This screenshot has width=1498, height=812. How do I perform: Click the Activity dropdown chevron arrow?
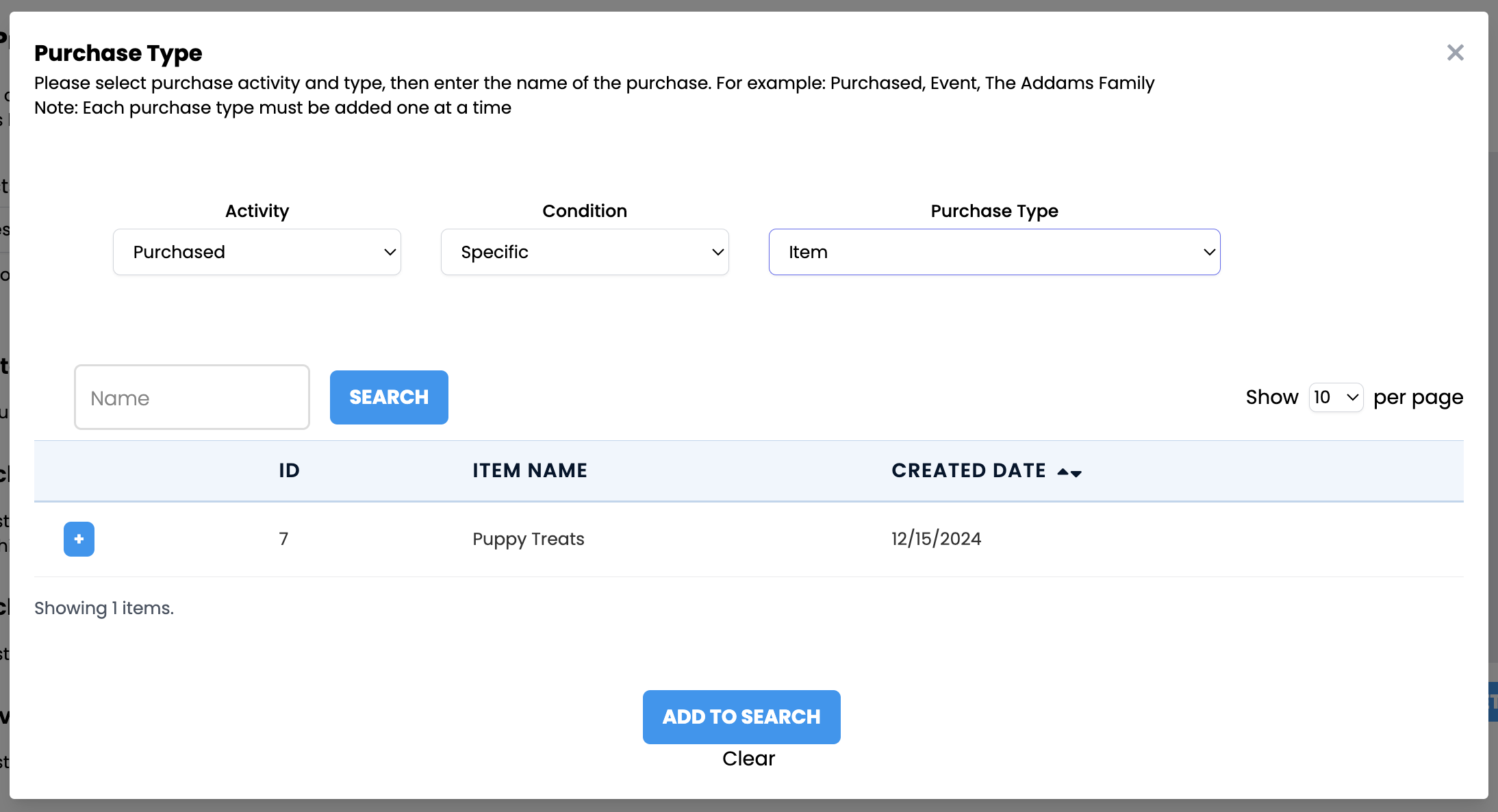pos(390,252)
